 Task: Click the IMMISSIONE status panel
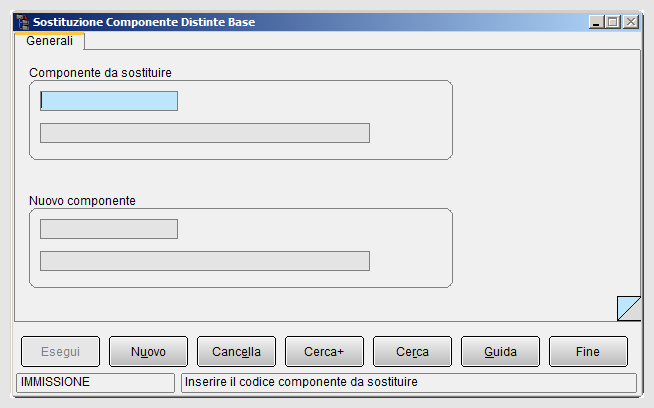click(96, 383)
